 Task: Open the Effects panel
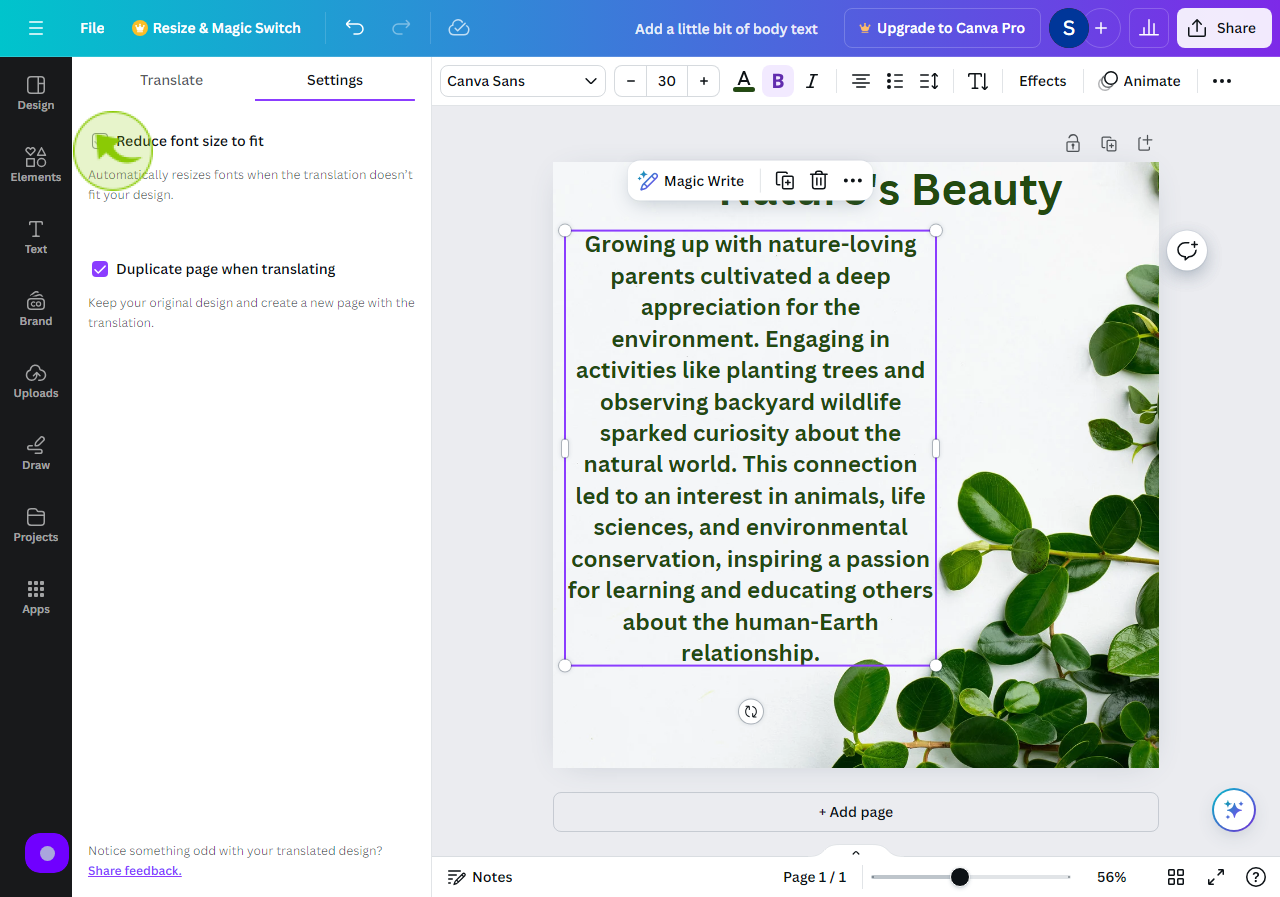click(x=1043, y=81)
